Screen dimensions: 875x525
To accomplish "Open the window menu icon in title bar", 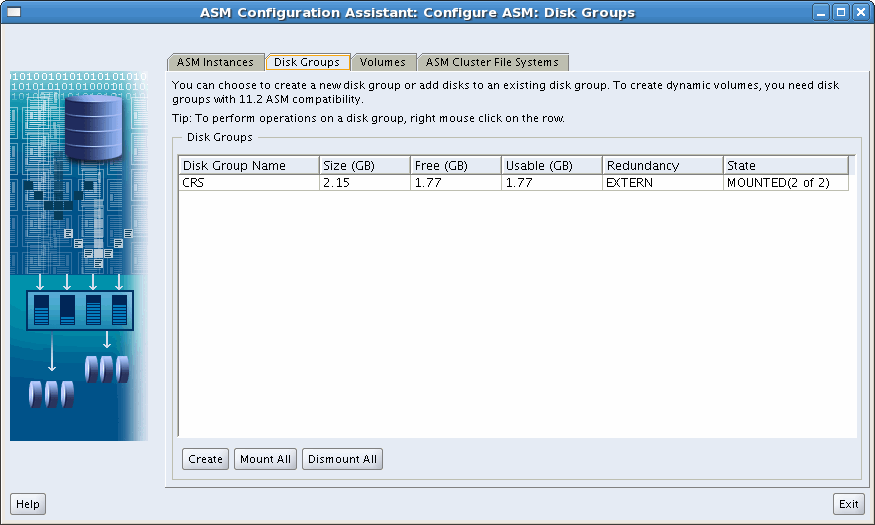I will (14, 13).
